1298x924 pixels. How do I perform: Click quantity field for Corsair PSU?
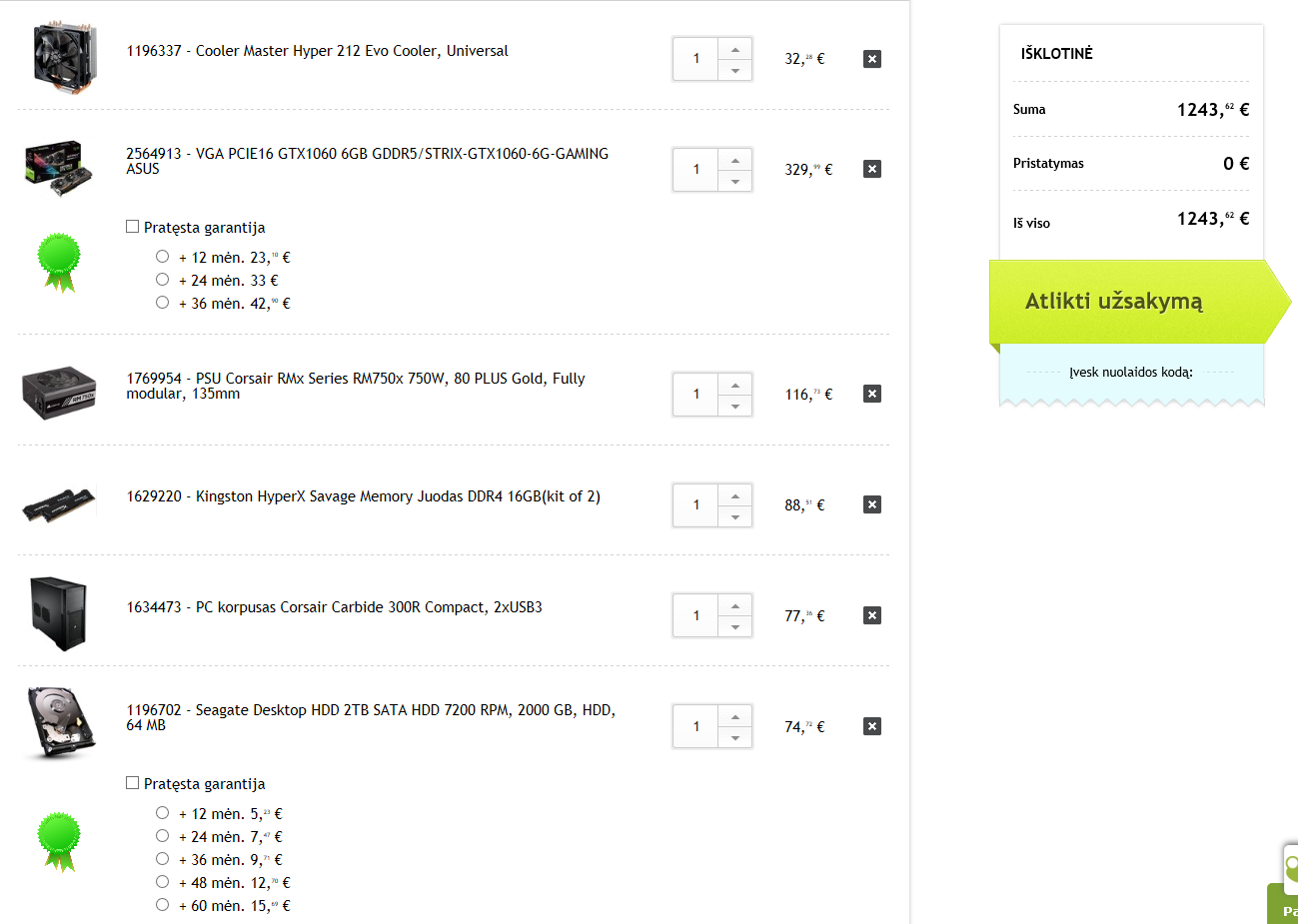[696, 395]
